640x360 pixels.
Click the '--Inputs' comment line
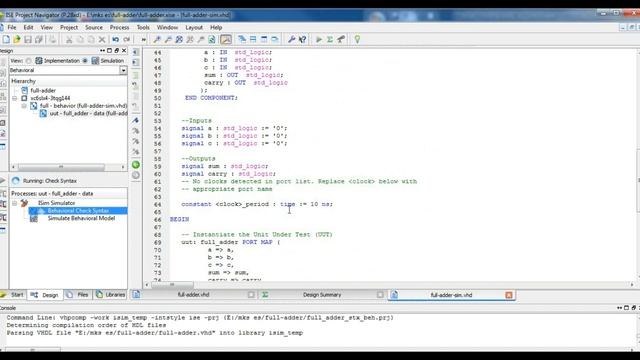[196, 121]
